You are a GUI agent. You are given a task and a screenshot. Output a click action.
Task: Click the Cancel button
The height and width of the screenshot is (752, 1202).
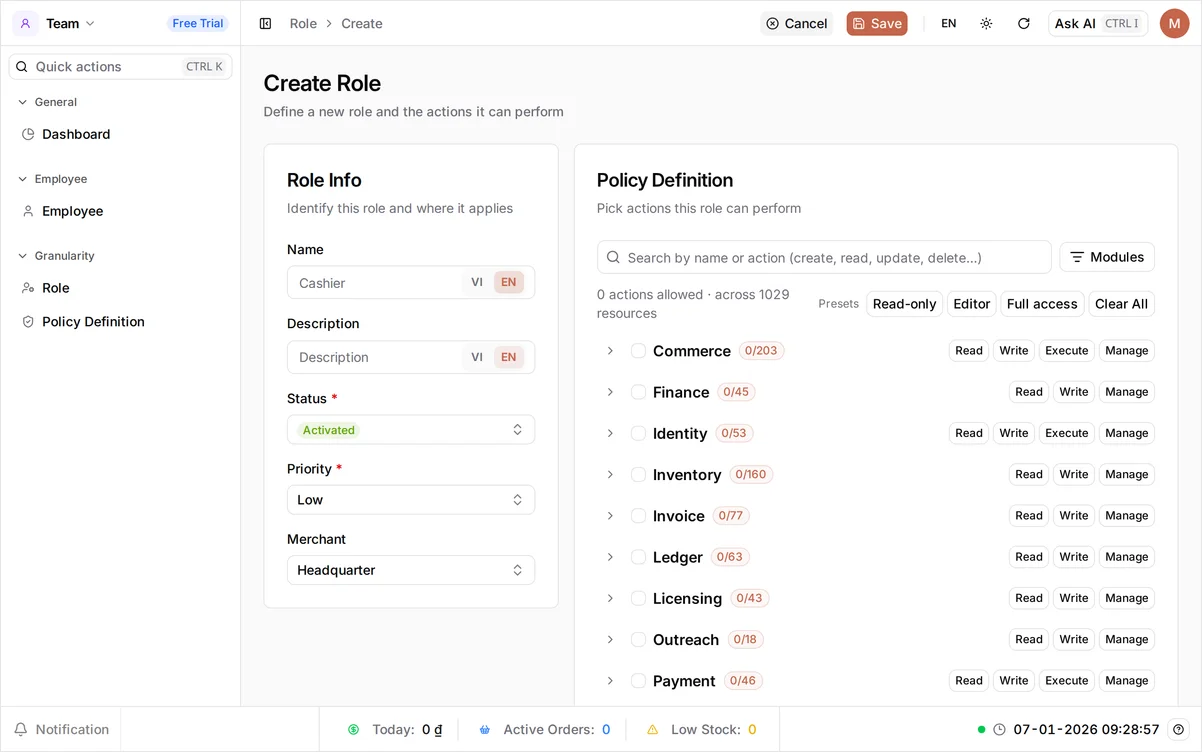797,23
